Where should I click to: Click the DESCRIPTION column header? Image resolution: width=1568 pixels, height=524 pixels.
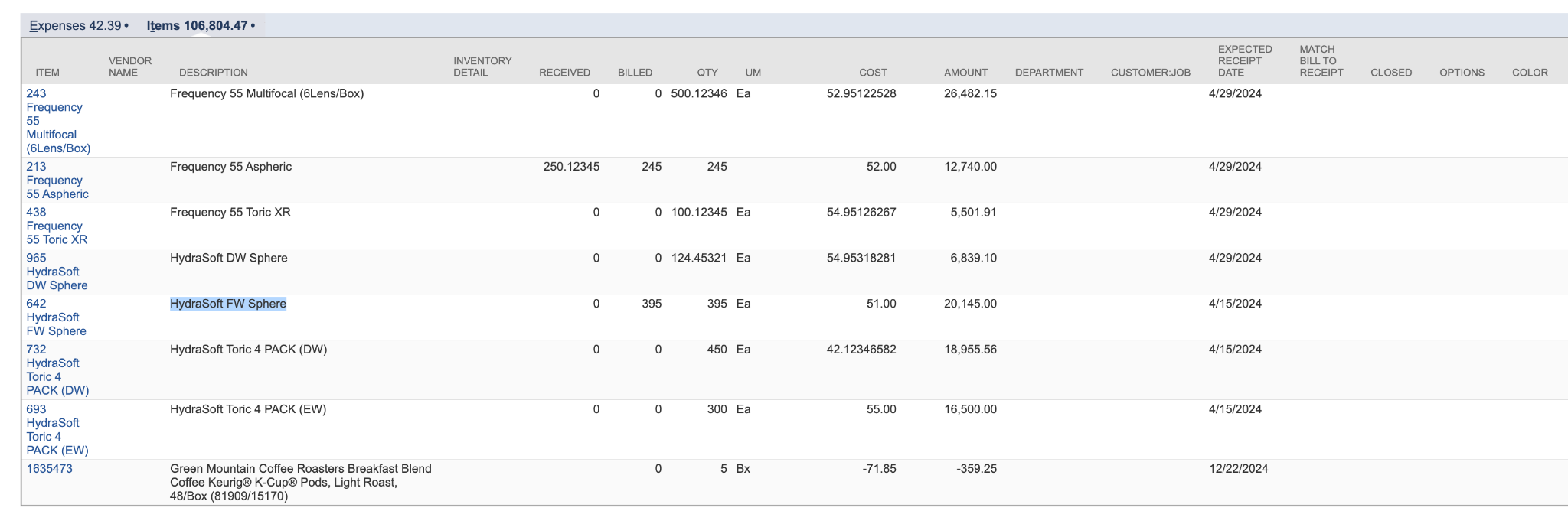pyautogui.click(x=214, y=73)
